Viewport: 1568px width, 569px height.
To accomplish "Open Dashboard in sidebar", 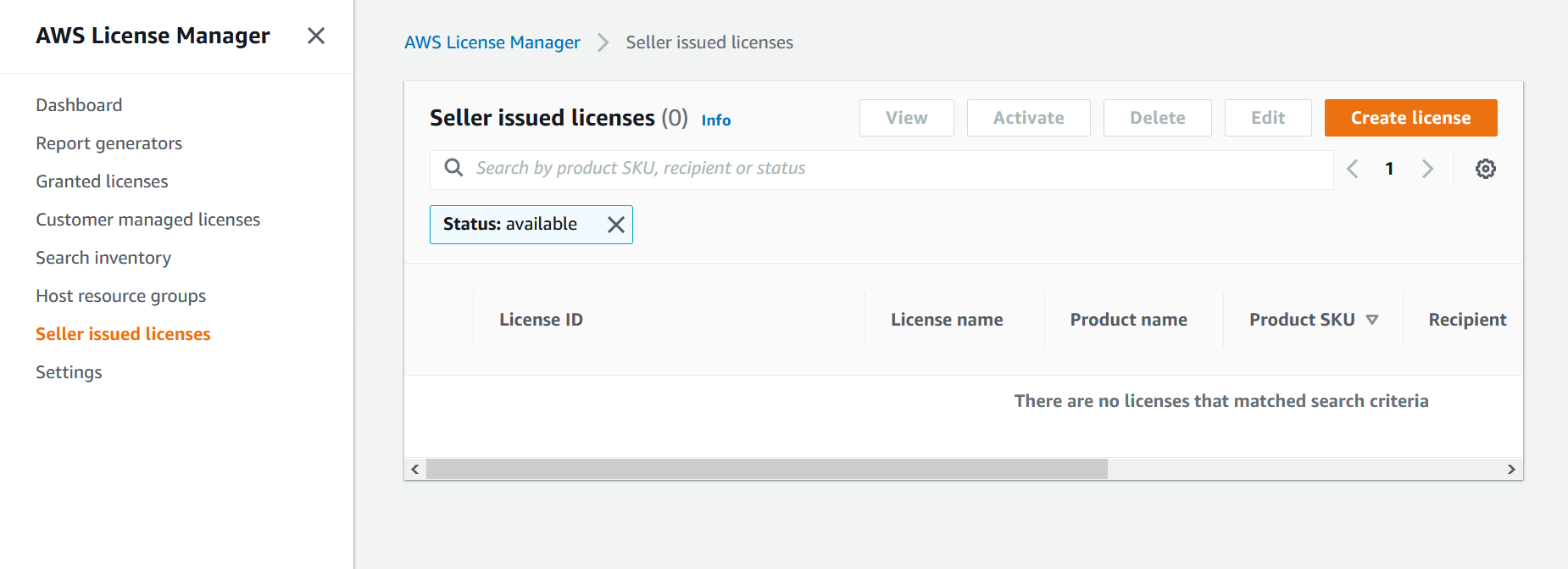I will click(x=79, y=105).
